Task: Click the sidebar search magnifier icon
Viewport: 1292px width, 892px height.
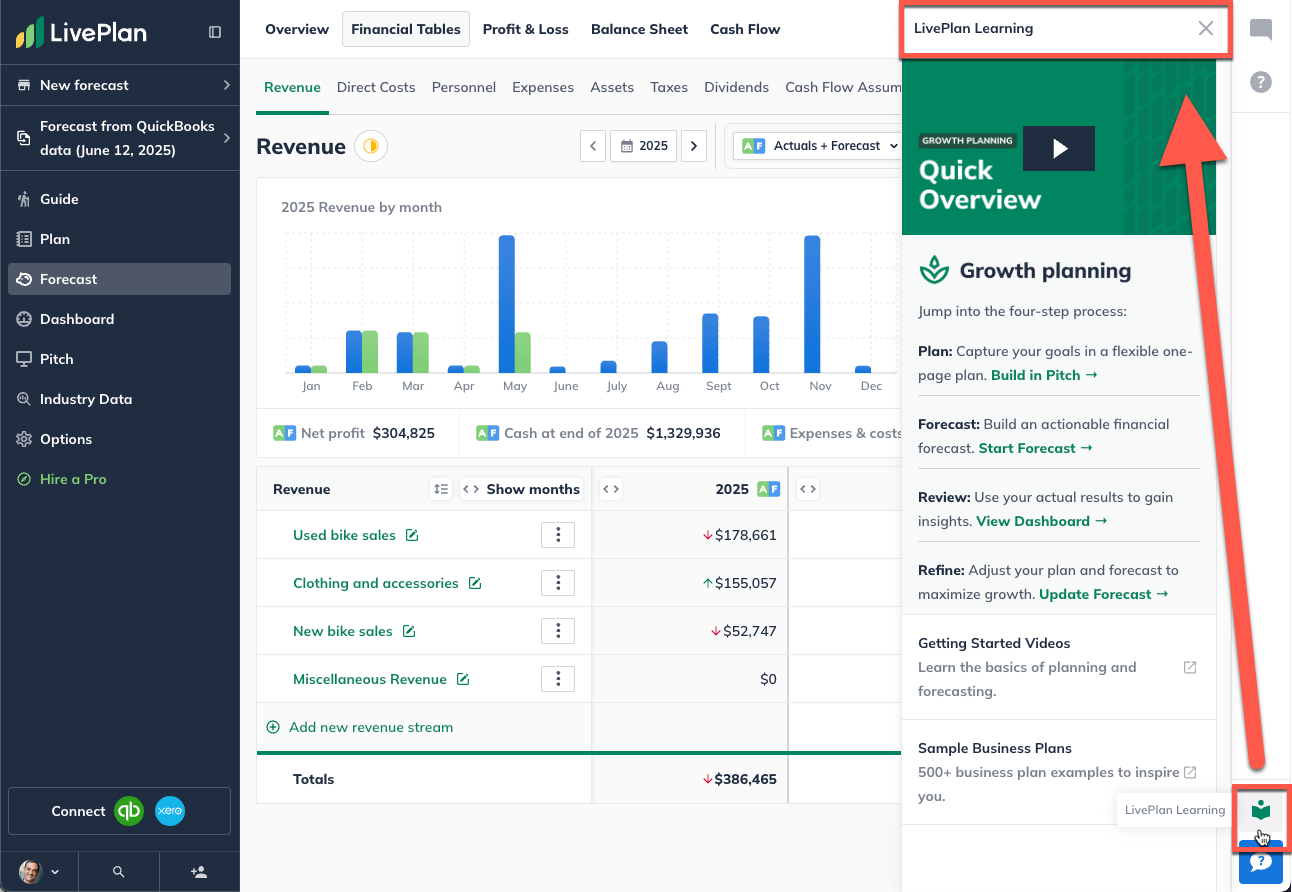Action: [119, 872]
